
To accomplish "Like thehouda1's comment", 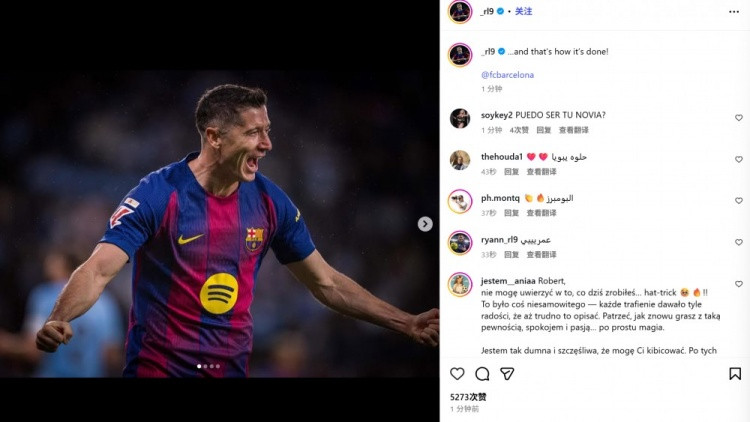I will 739,159.
